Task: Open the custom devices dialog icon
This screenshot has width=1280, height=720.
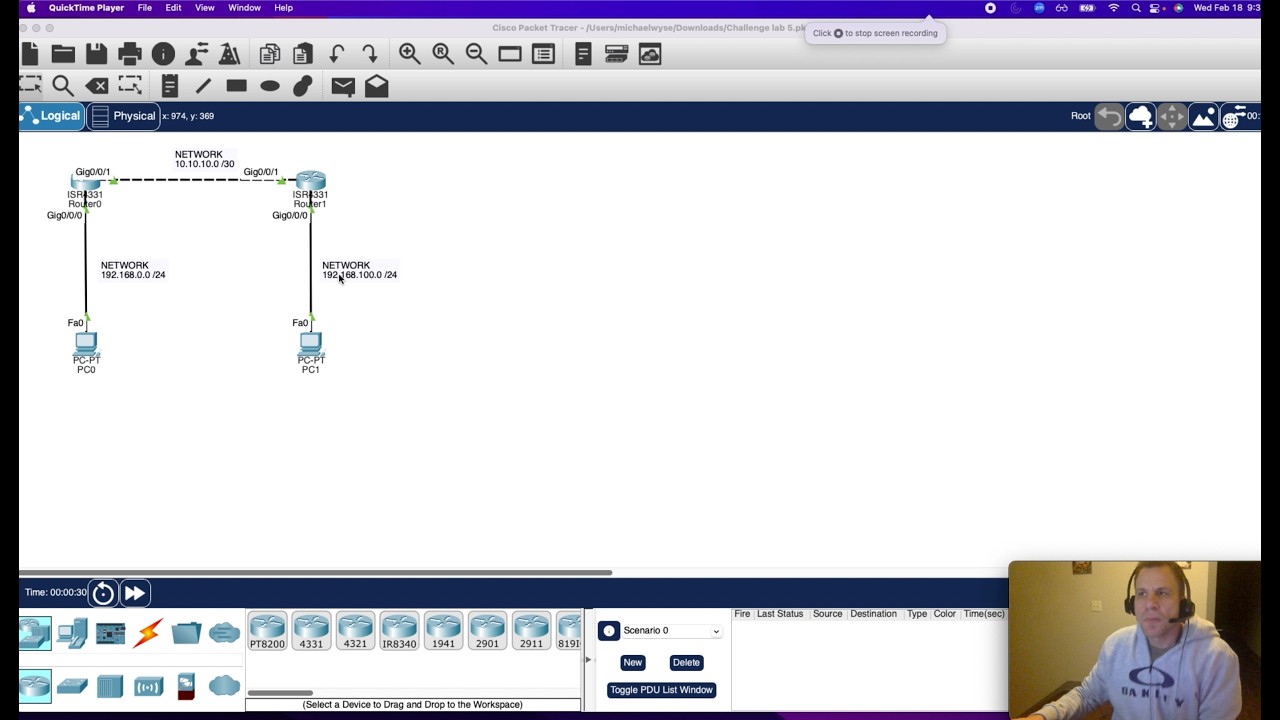Action: [x=543, y=54]
